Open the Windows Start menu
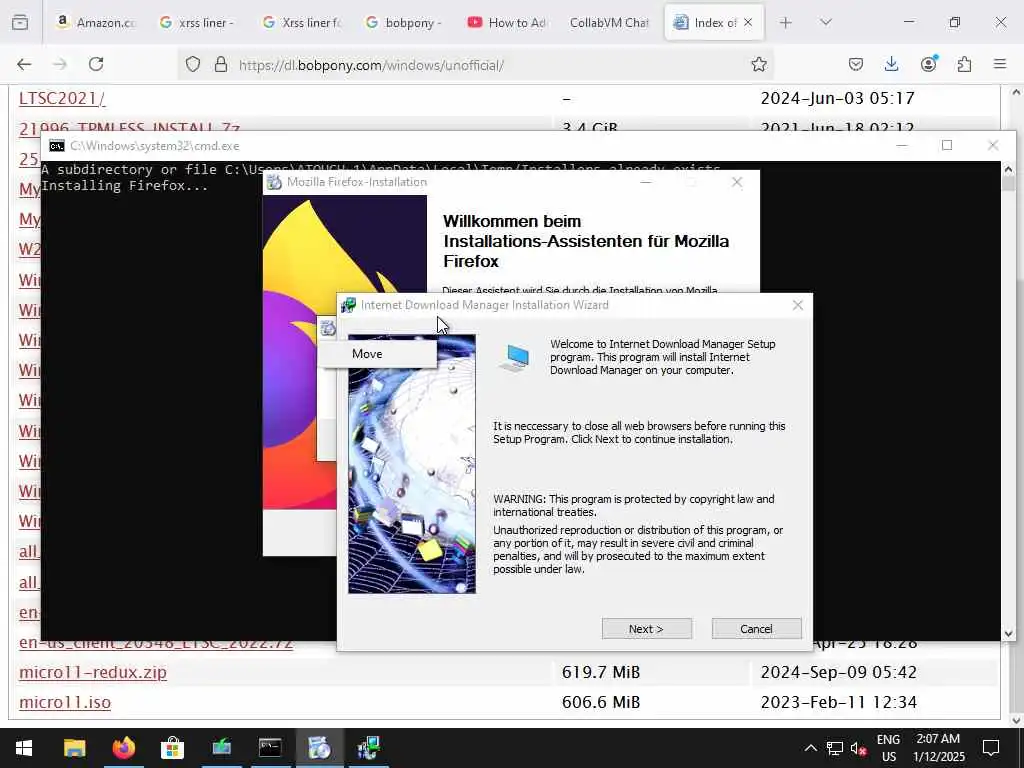The image size is (1024, 768). (x=24, y=748)
